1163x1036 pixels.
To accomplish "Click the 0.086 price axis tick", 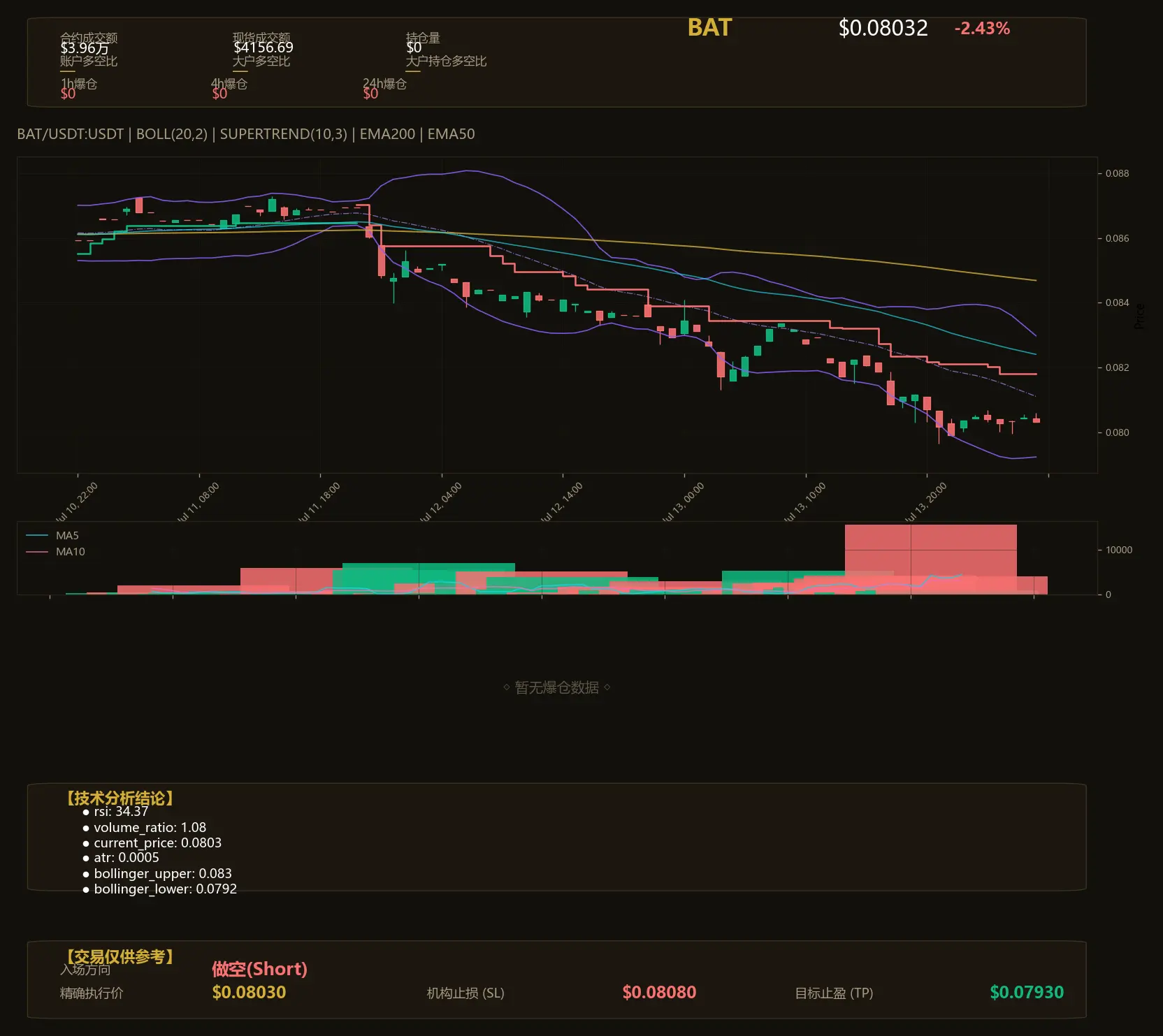I will pos(1117,238).
